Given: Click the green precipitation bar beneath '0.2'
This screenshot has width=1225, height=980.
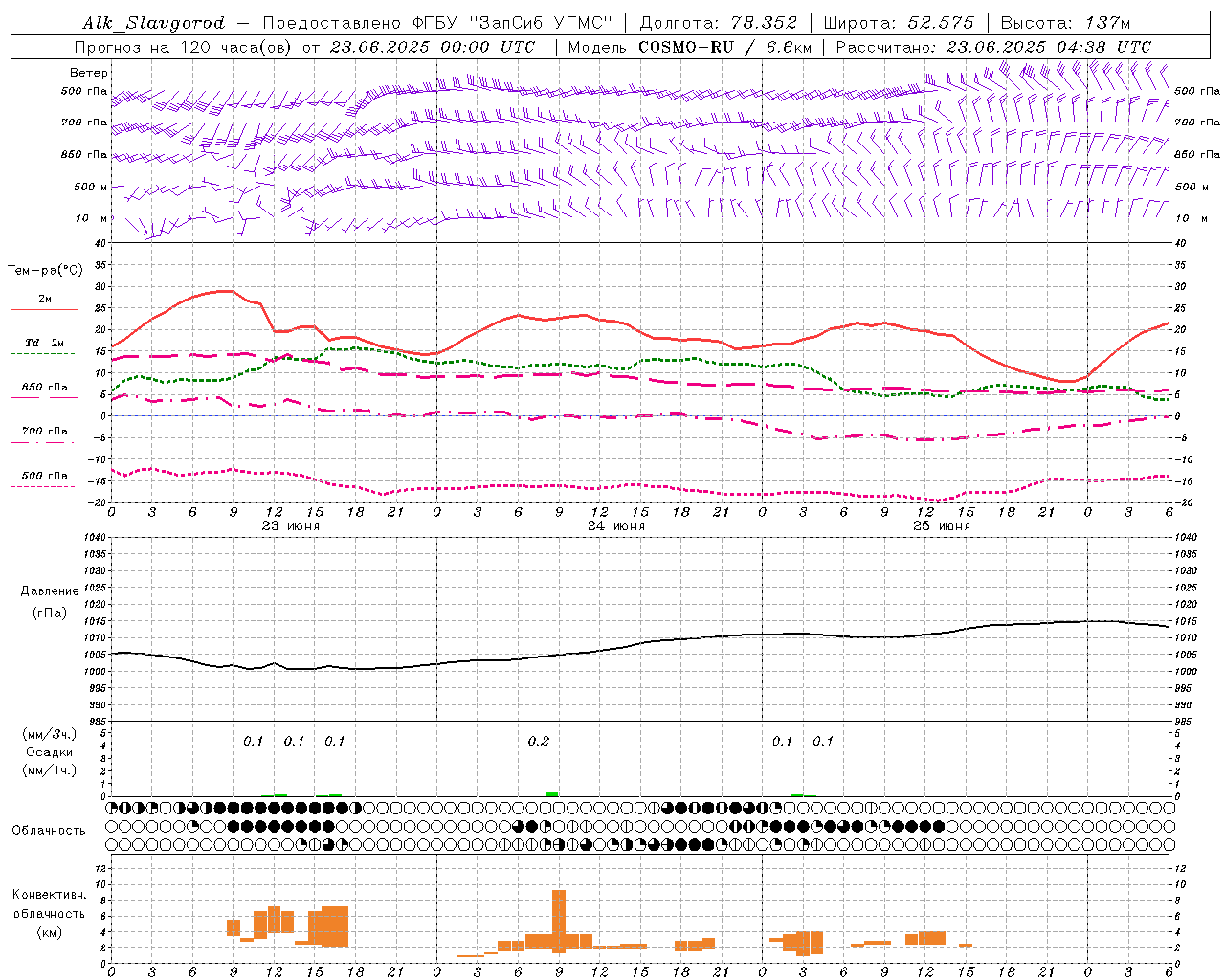Looking at the screenshot, I should (552, 794).
